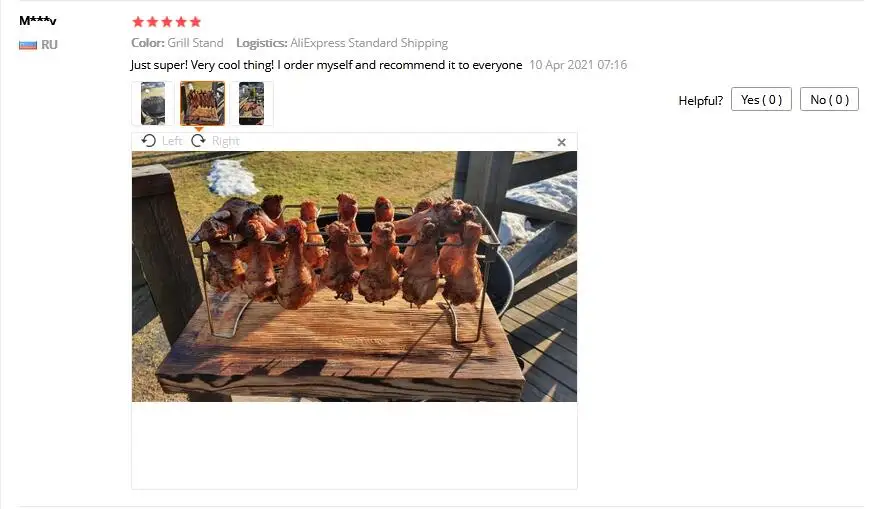Screen dimensions: 880x509
Task: Click the rotate left arrow icon
Action: [x=149, y=140]
